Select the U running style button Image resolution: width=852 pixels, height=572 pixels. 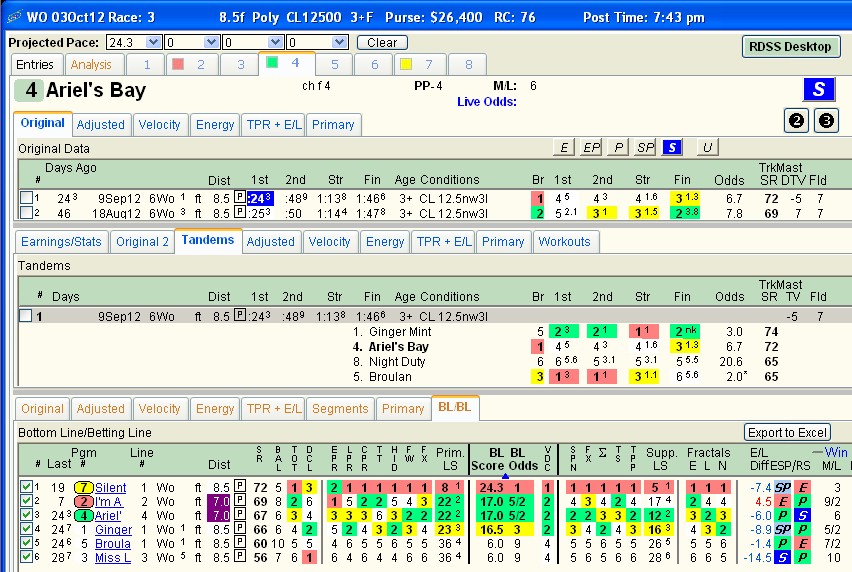pyautogui.click(x=707, y=147)
